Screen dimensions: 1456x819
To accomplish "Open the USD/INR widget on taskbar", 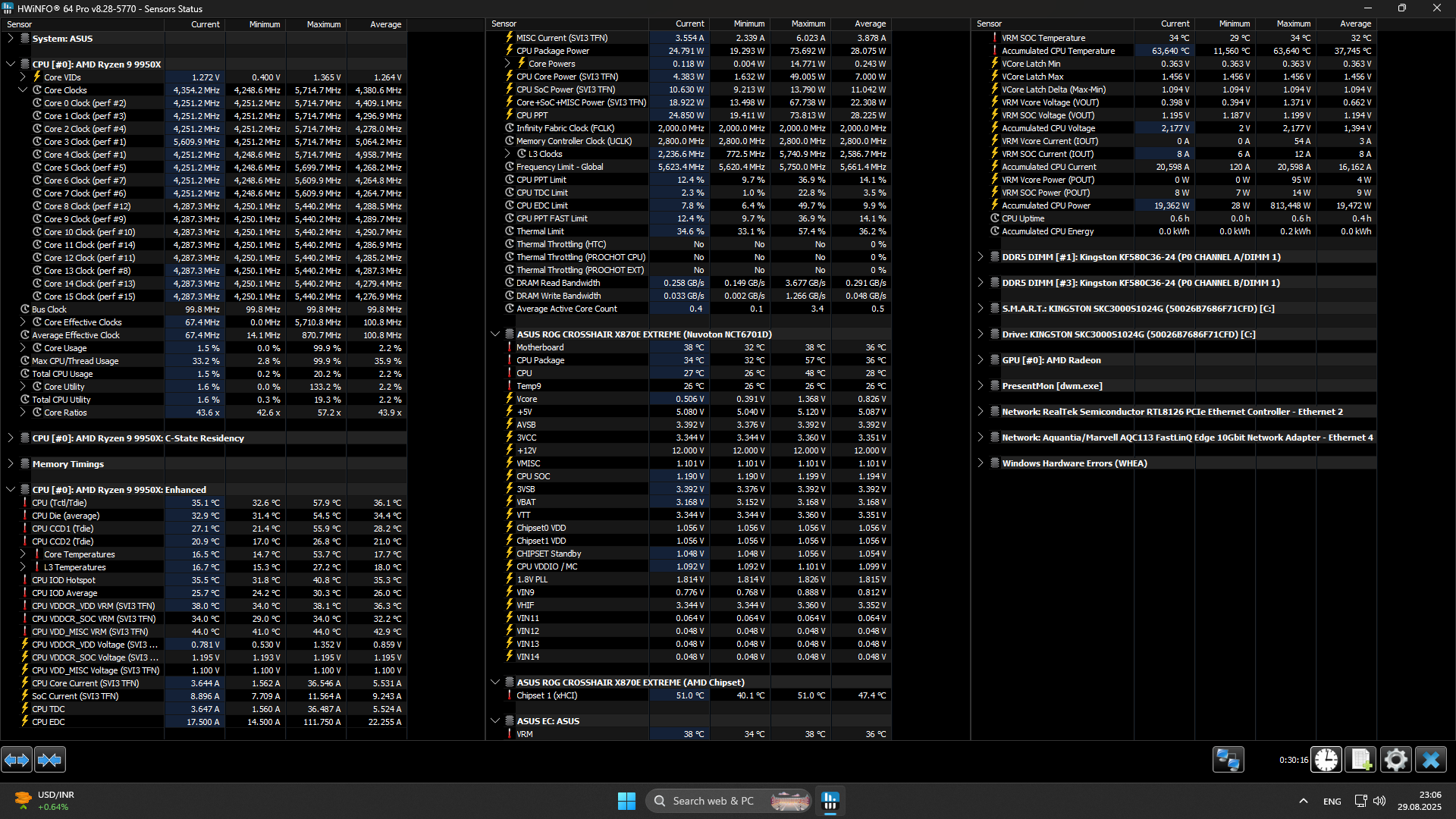I will click(x=44, y=801).
